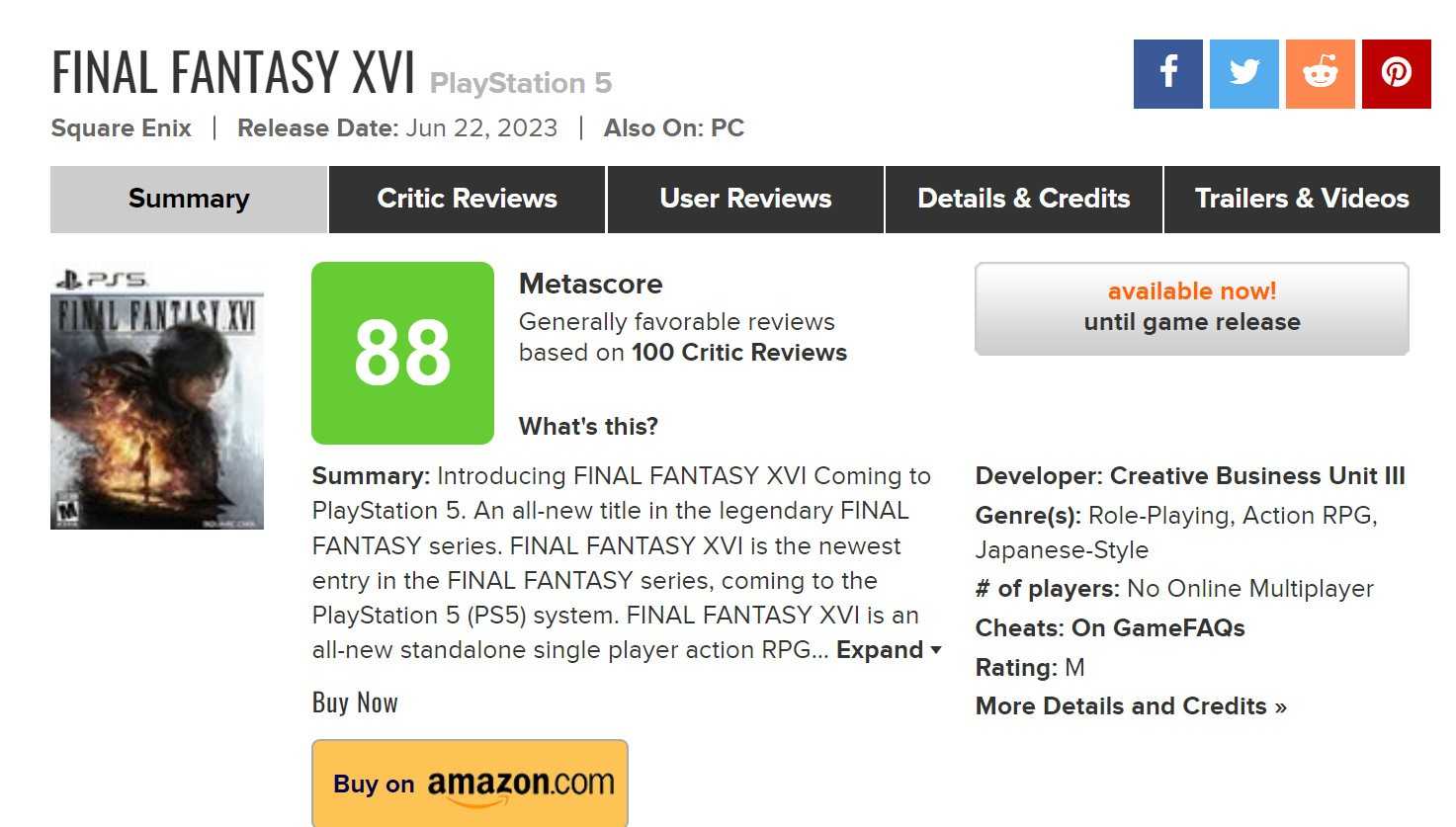
Task: Open the Creative Business Unit III developer link
Action: (x=1256, y=476)
